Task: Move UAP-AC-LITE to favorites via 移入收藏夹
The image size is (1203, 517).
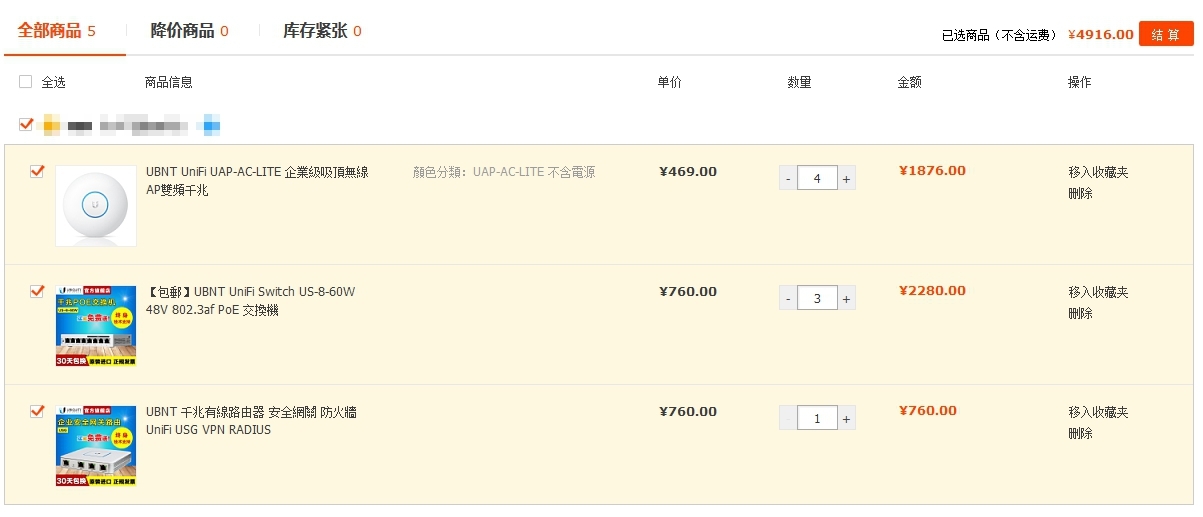Action: click(x=1098, y=172)
